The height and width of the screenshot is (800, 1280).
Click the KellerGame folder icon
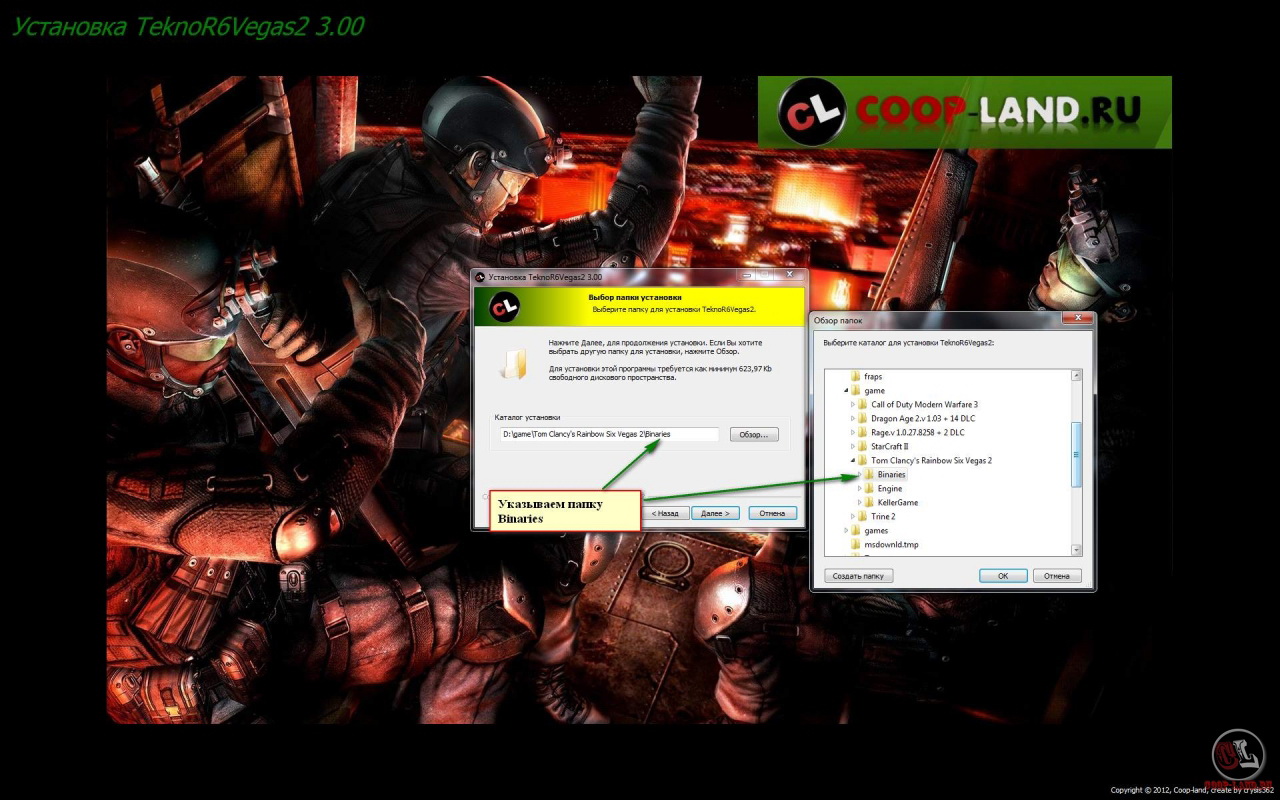870,502
